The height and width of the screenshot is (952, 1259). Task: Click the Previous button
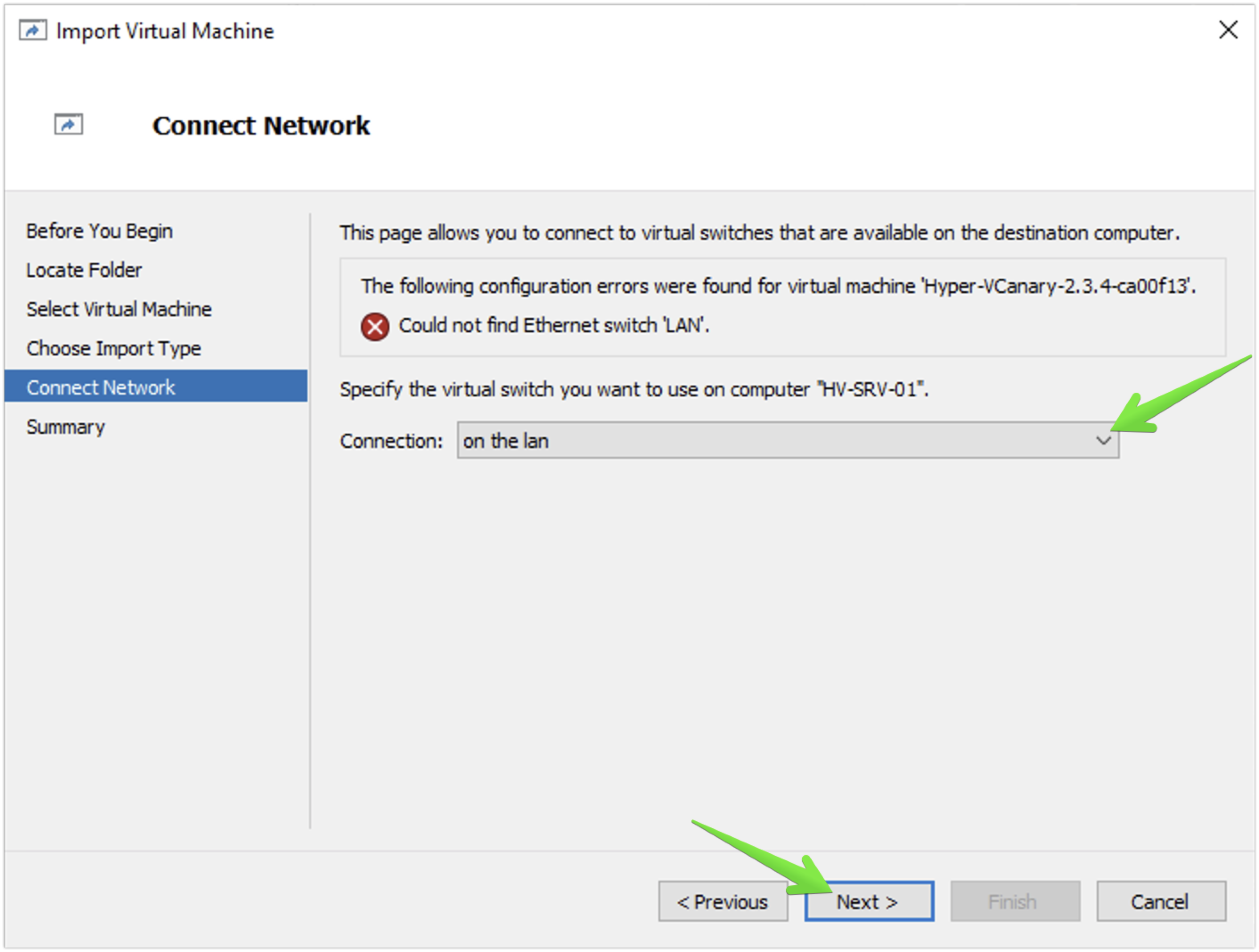click(723, 901)
